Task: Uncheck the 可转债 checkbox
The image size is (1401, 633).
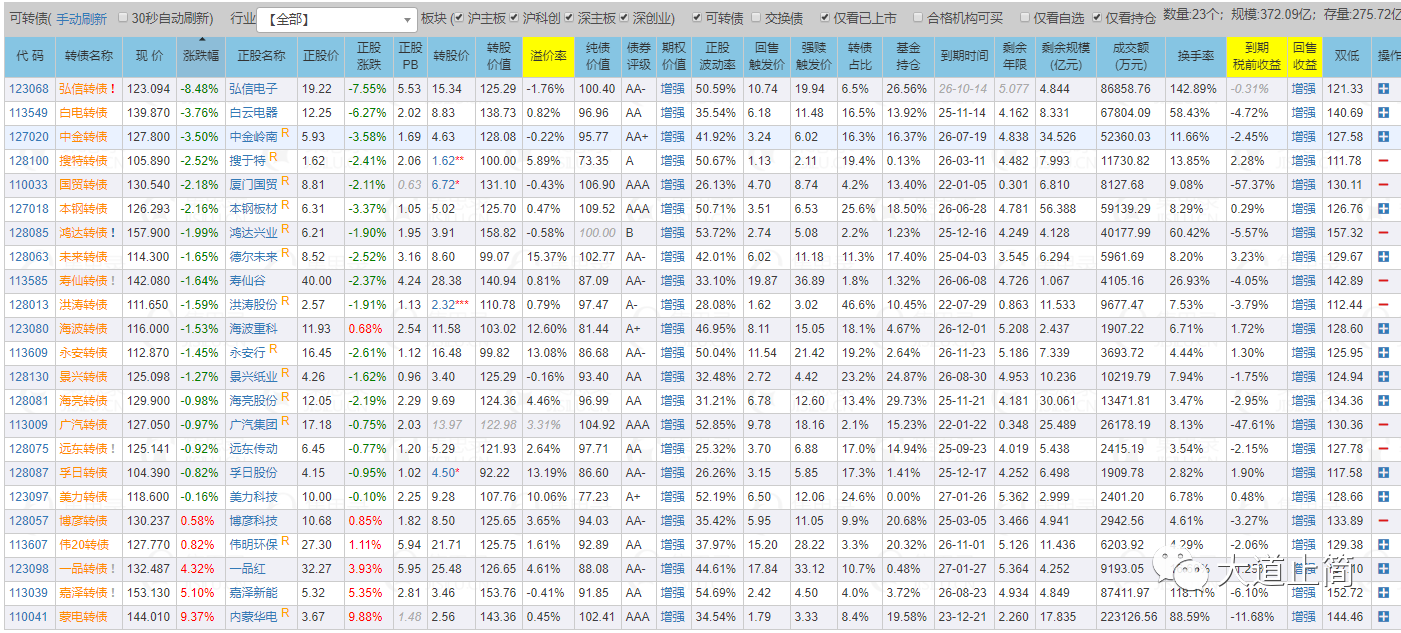Action: pos(696,18)
